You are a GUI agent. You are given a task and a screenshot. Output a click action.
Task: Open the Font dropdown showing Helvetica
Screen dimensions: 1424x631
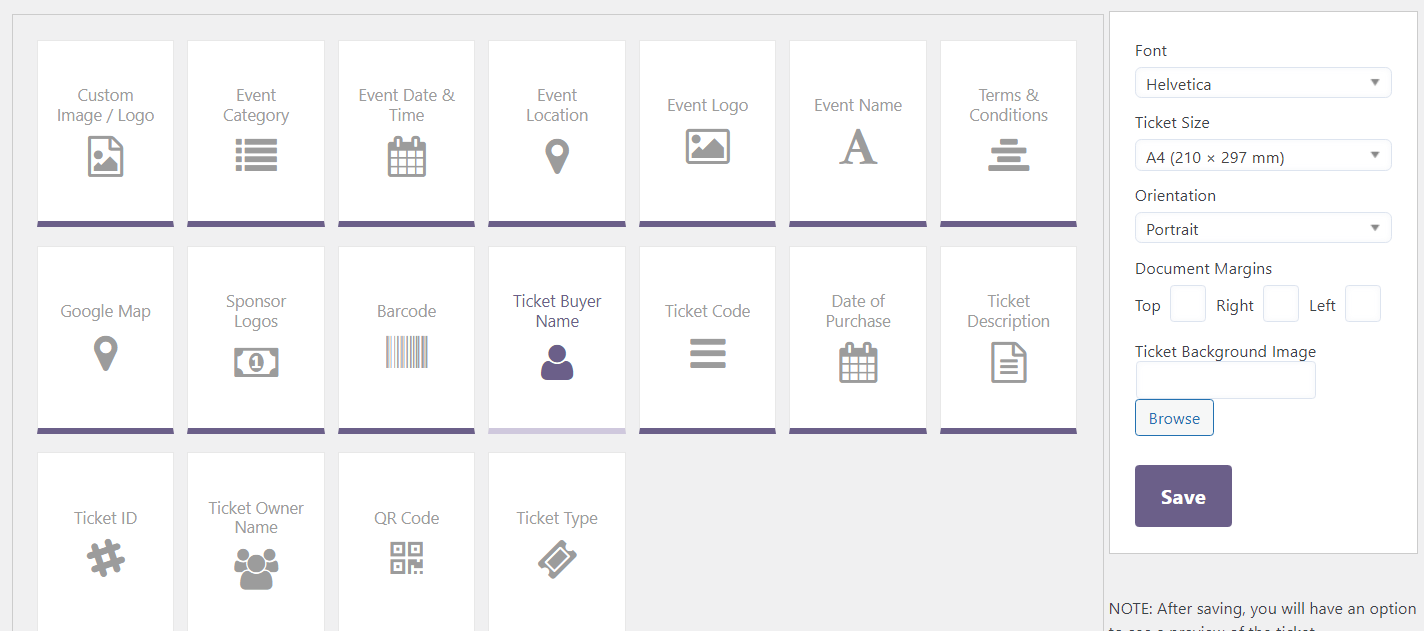(x=1263, y=83)
